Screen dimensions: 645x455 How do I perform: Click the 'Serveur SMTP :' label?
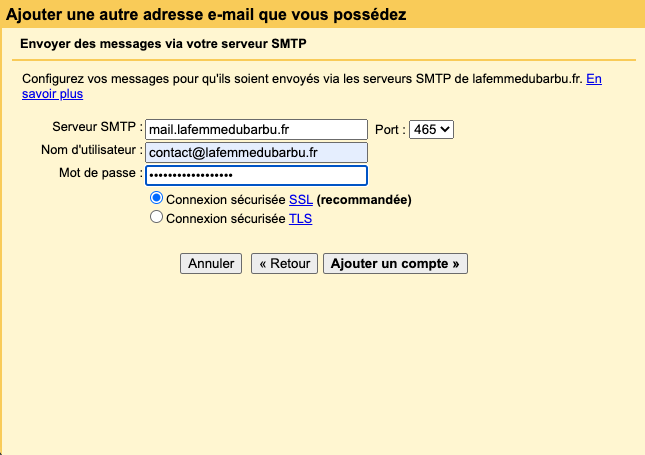pos(97,129)
